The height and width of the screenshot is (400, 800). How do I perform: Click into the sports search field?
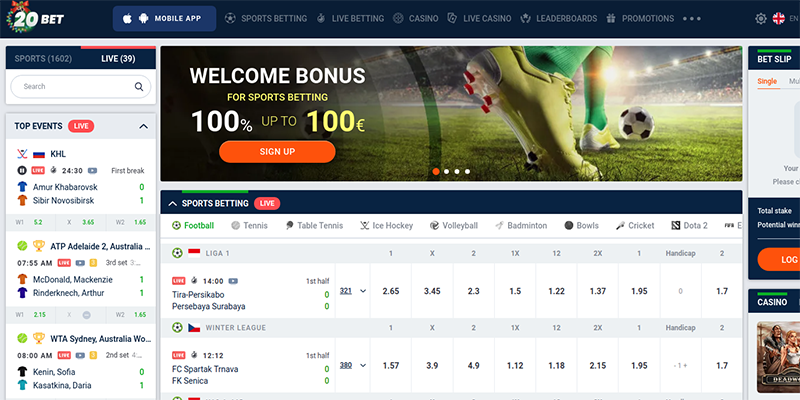(81, 87)
